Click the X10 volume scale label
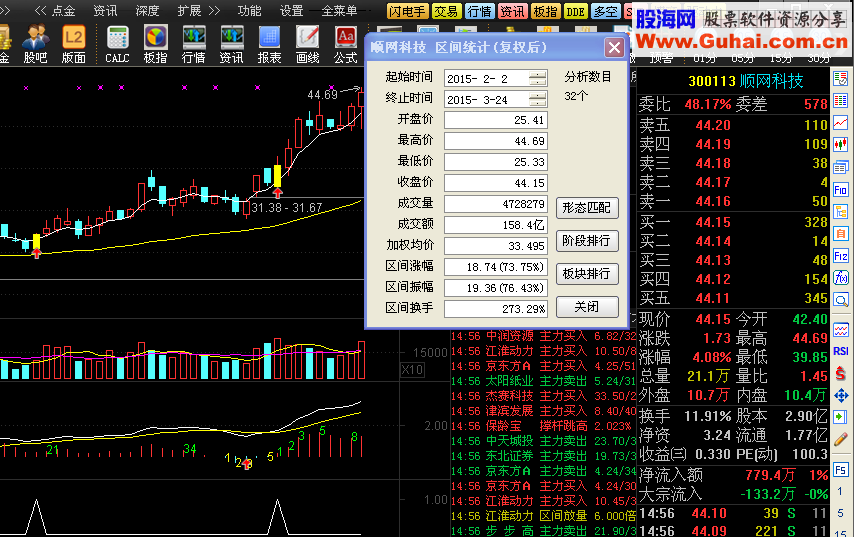The height and width of the screenshot is (537, 854). coord(412,370)
